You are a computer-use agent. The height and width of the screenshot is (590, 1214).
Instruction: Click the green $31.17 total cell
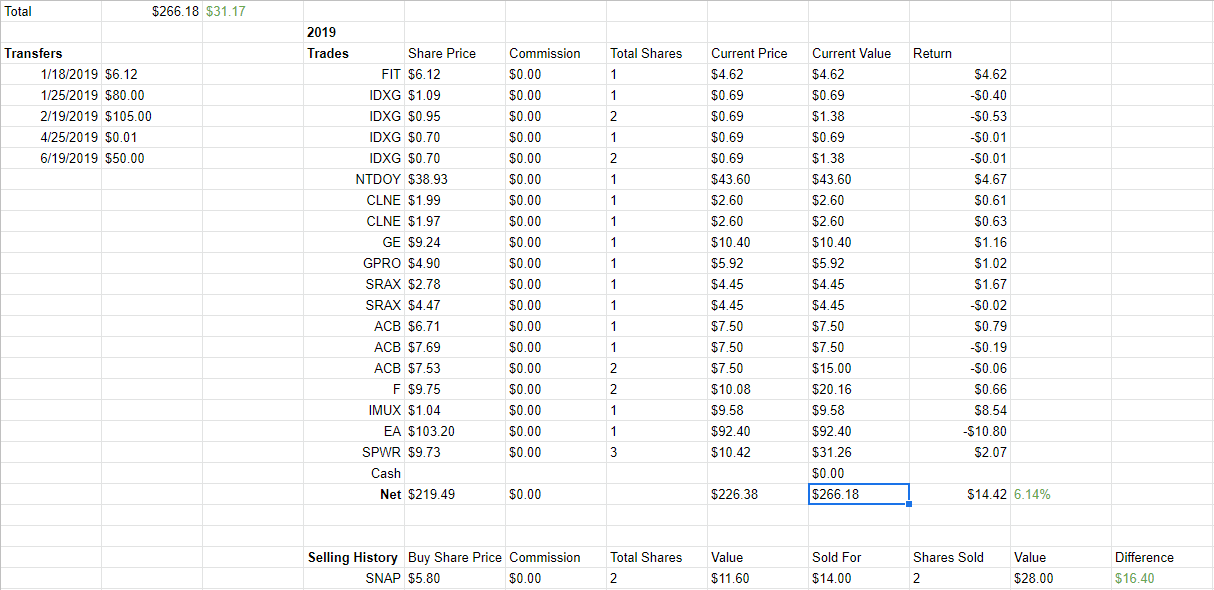point(226,11)
